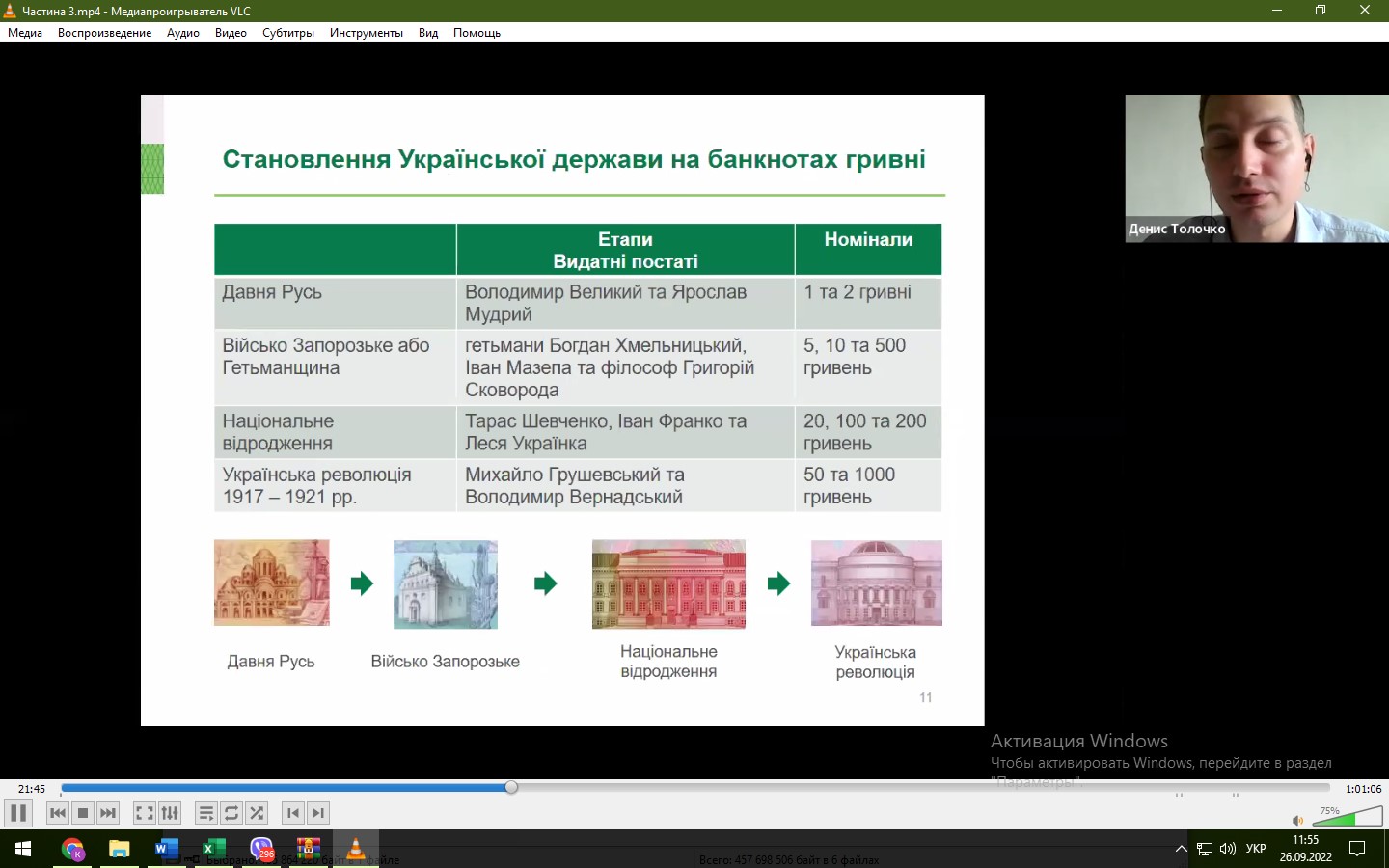Show the playlist view
This screenshot has width=1389, height=868.
pos(206,813)
